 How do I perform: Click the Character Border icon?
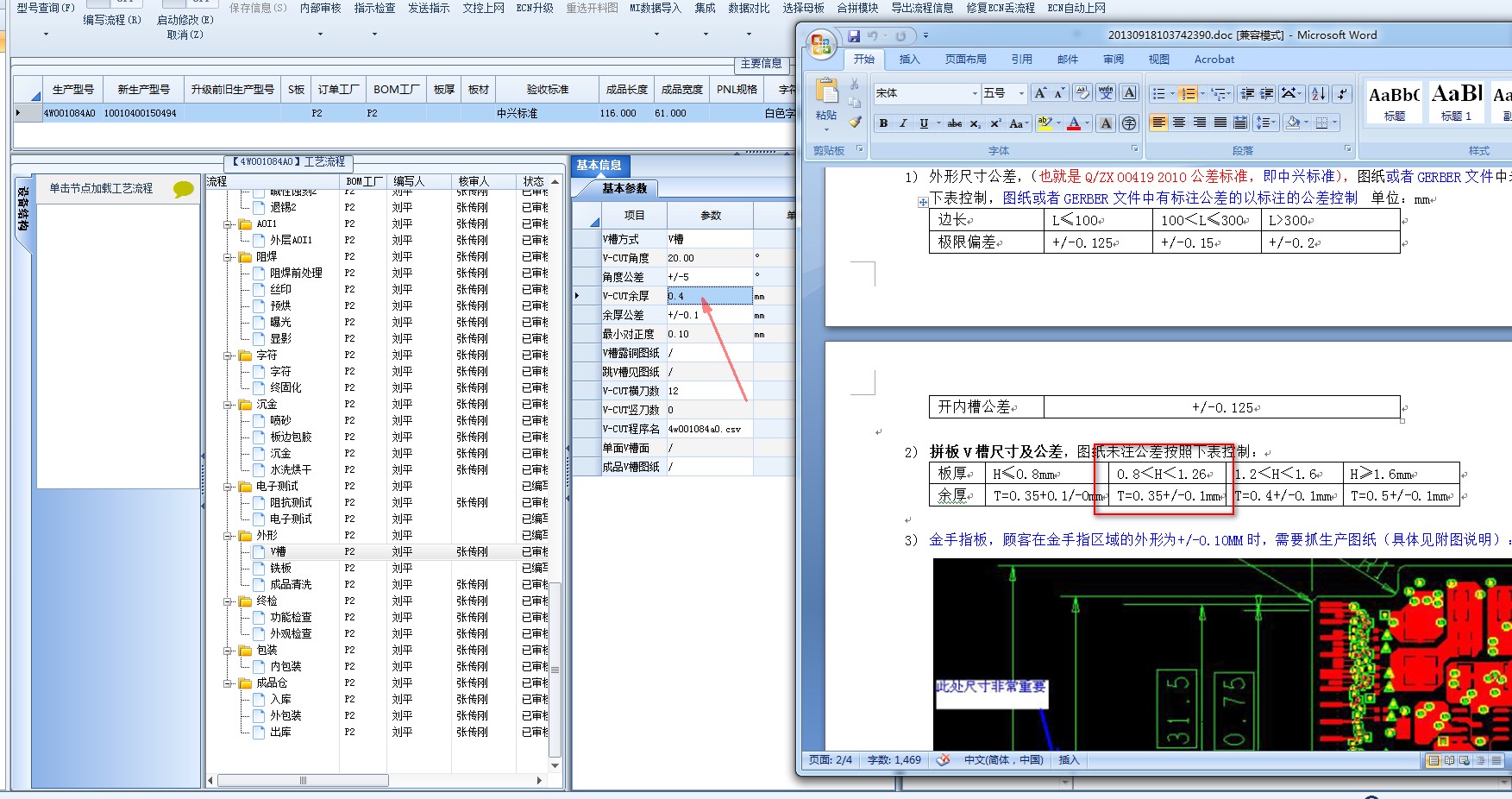(1129, 92)
